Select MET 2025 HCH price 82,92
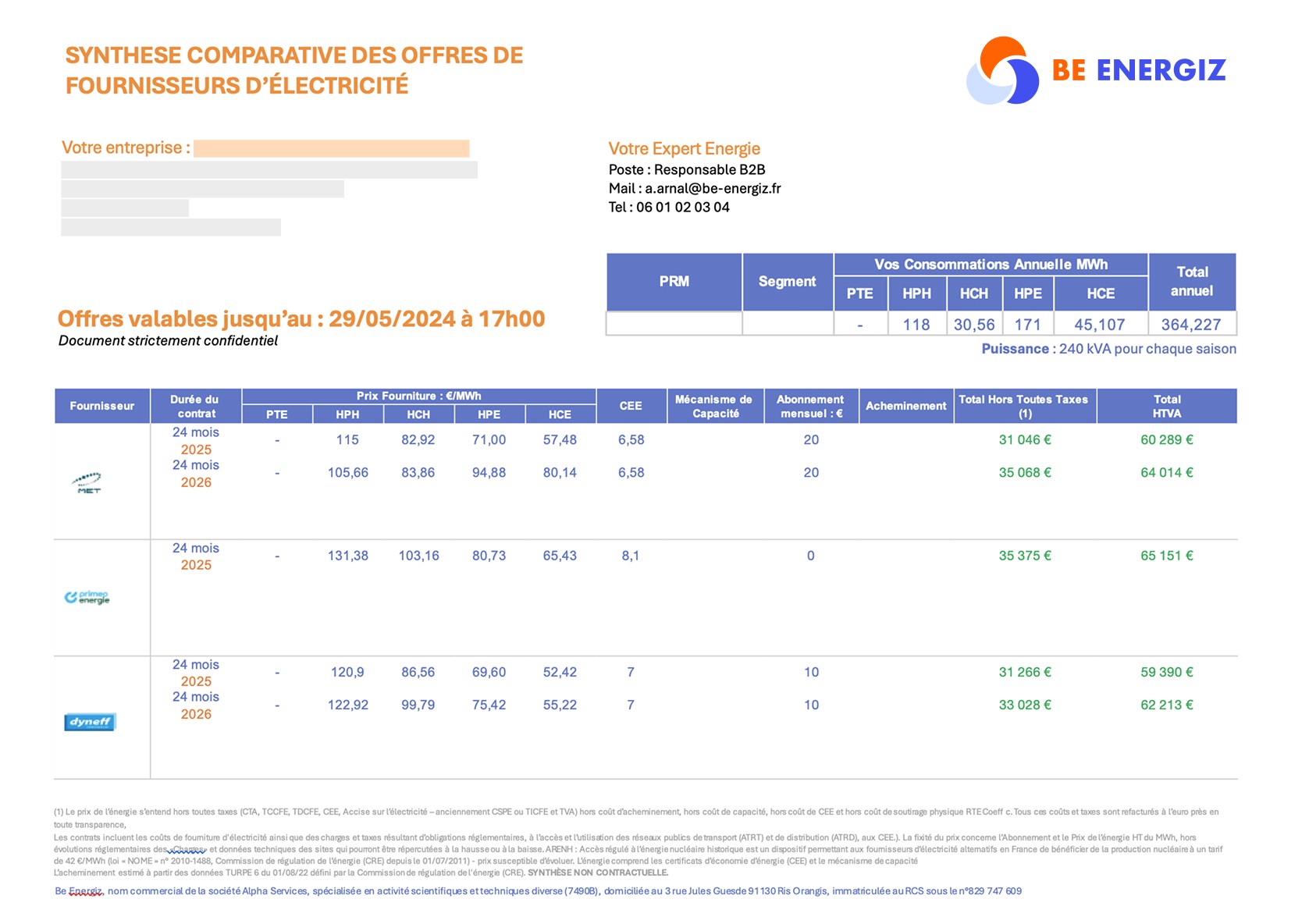 [x=418, y=440]
